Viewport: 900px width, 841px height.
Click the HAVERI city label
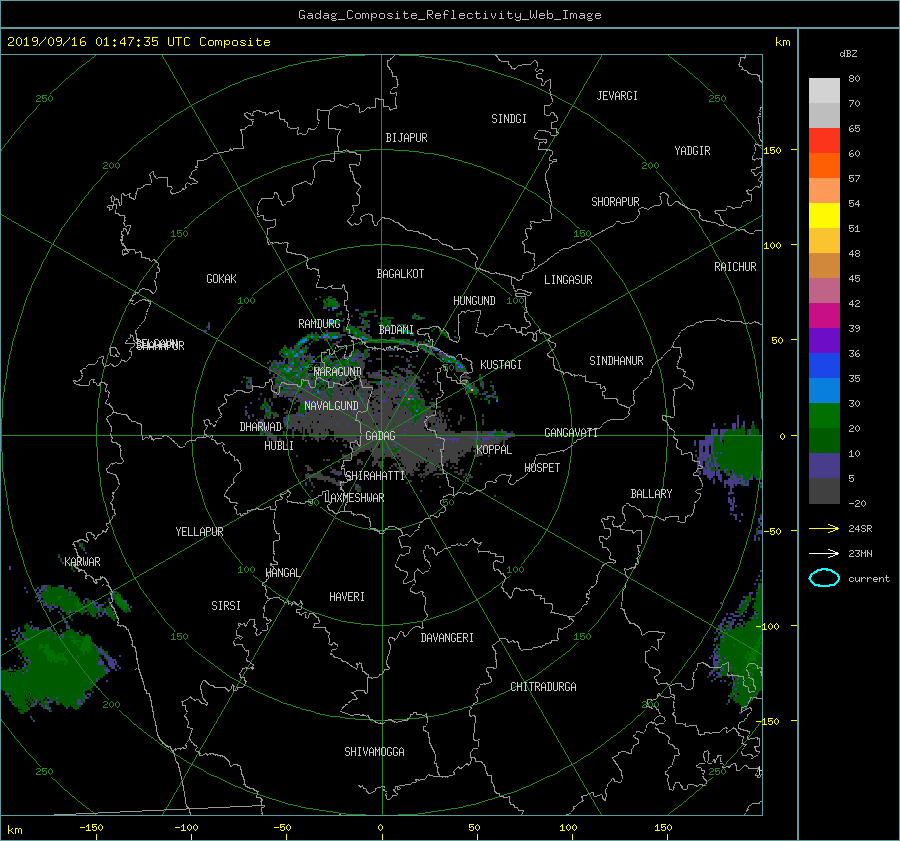[x=347, y=597]
